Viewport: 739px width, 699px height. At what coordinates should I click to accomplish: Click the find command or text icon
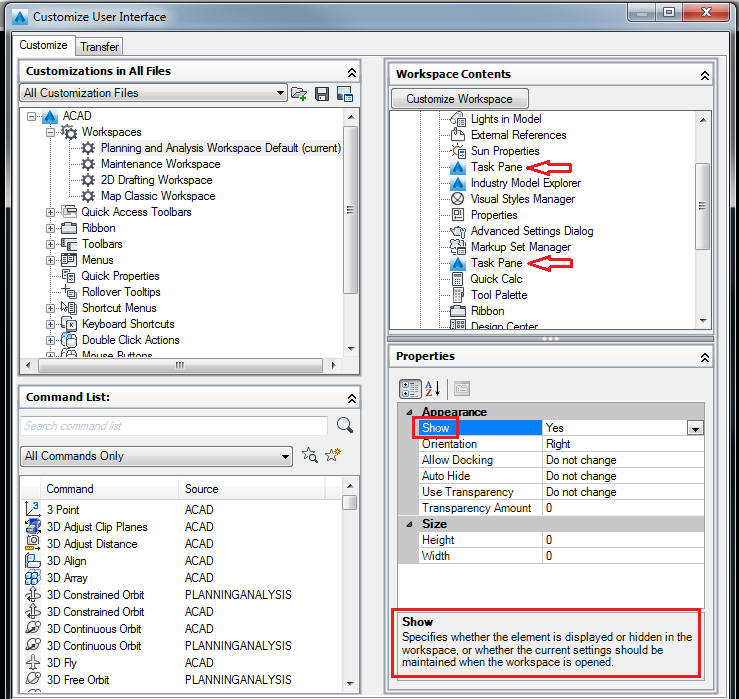coord(310,455)
